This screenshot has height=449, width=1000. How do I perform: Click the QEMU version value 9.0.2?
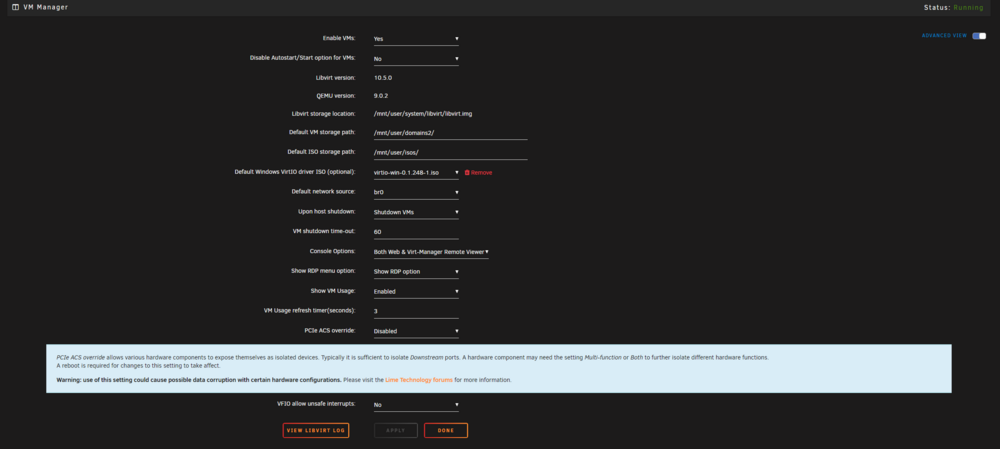click(381, 96)
